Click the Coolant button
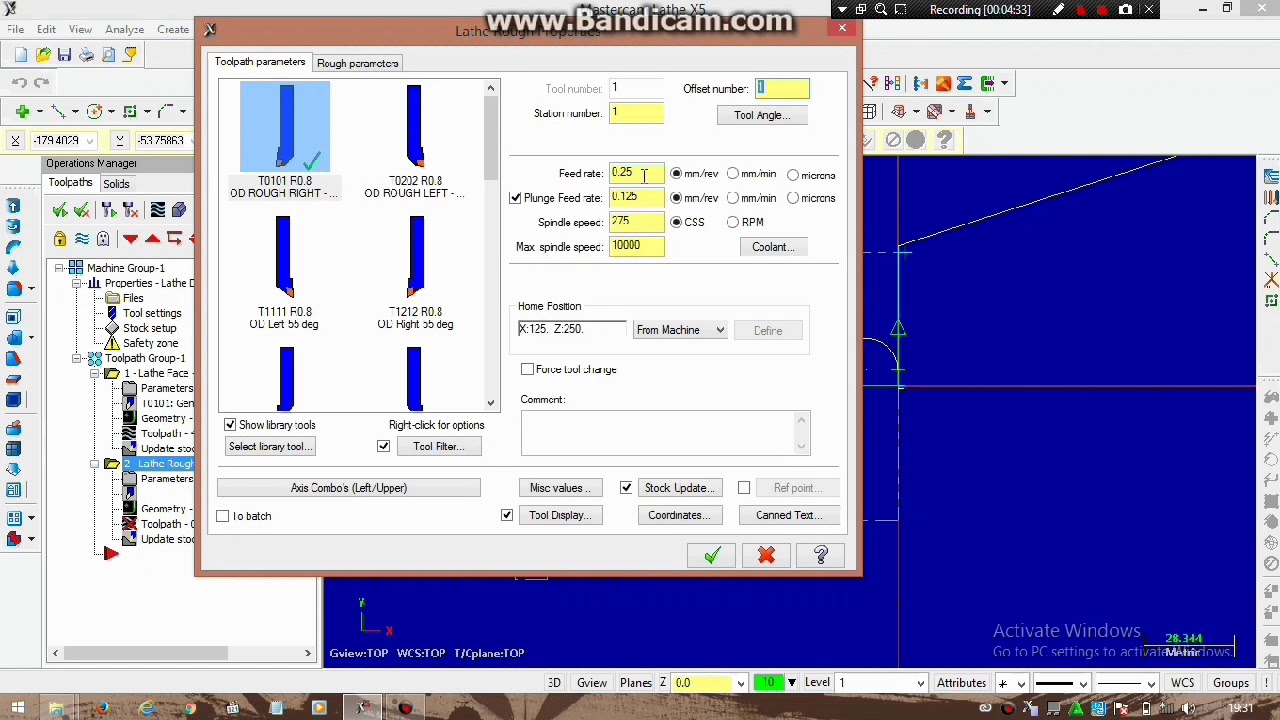This screenshot has height=720, width=1280. (x=773, y=247)
